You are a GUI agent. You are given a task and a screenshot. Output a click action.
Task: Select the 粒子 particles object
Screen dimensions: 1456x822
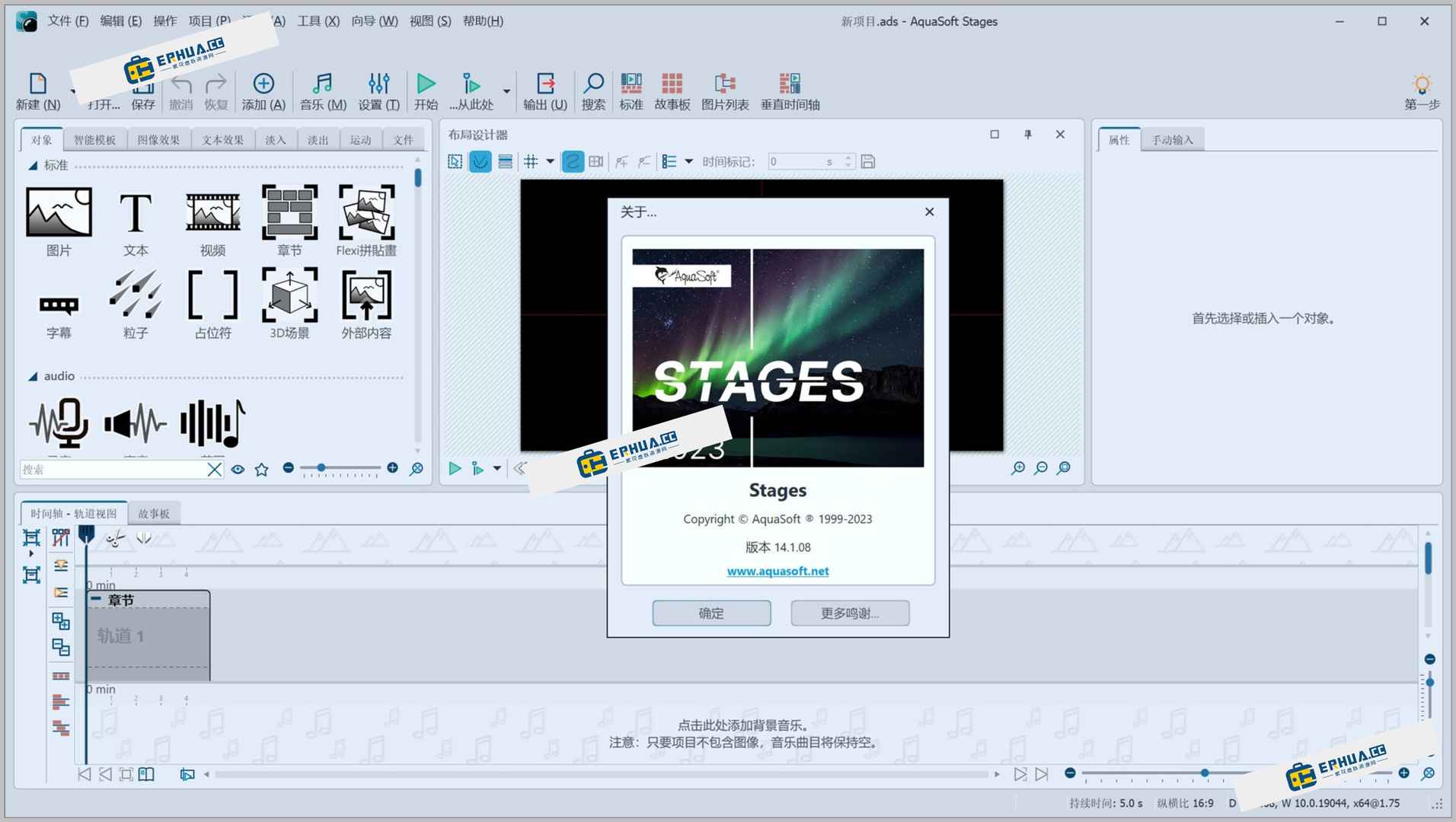135,303
